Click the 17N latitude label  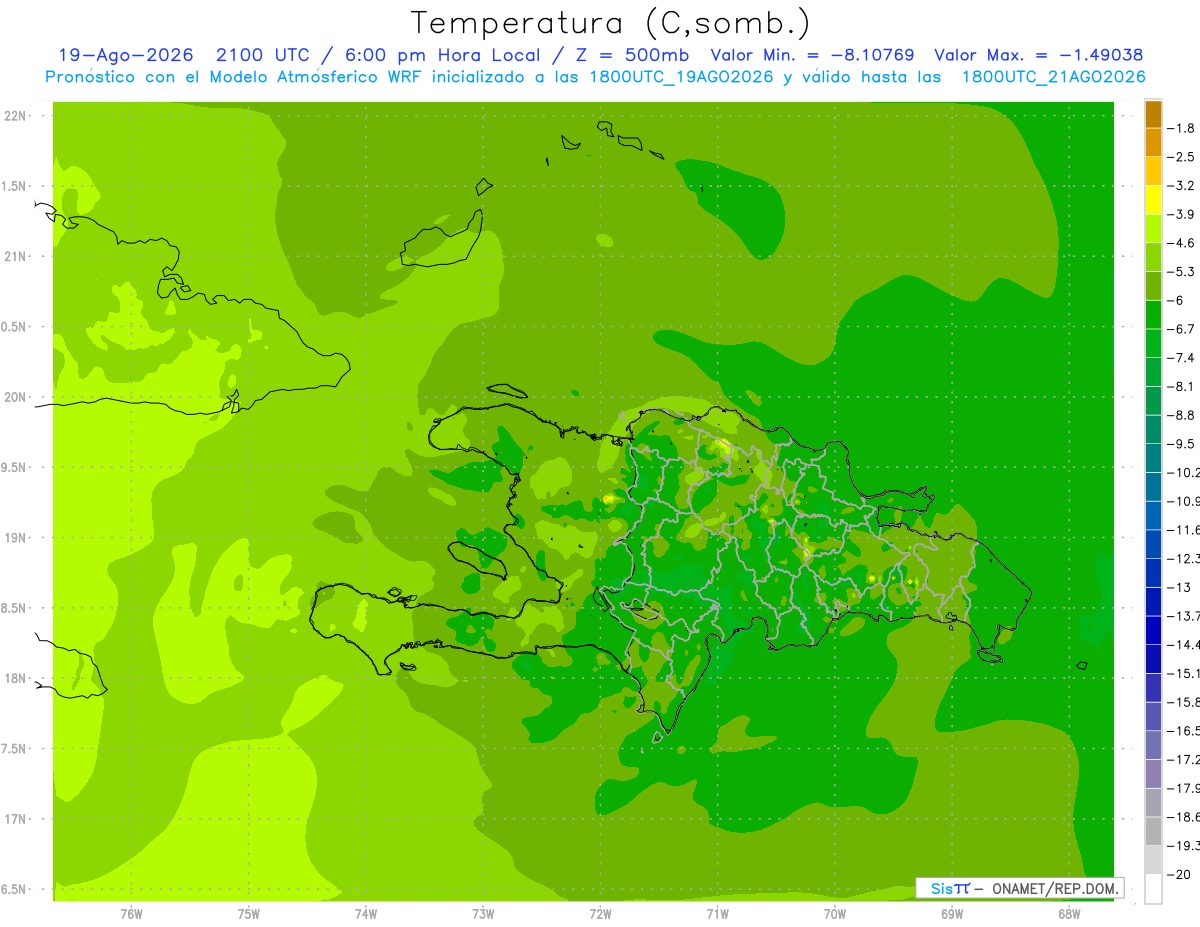point(15,819)
